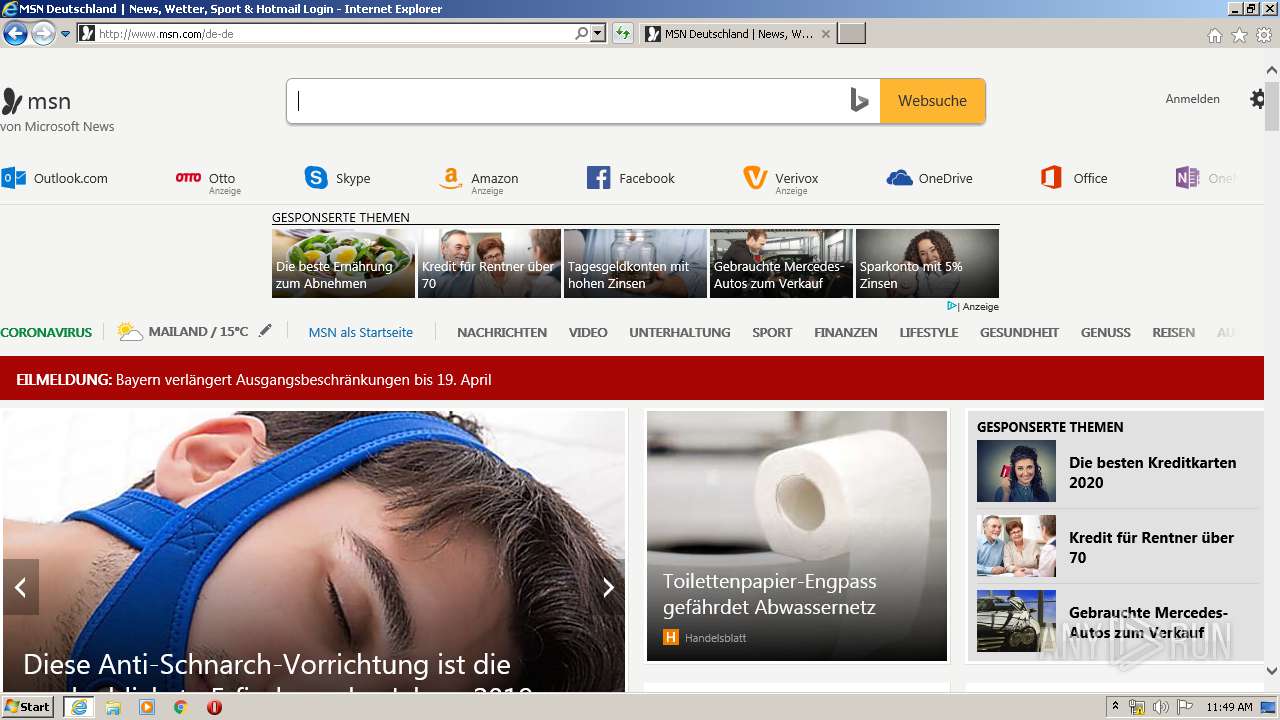Image resolution: width=1280 pixels, height=720 pixels.
Task: Open the Facebook shortcut
Action: click(631, 178)
